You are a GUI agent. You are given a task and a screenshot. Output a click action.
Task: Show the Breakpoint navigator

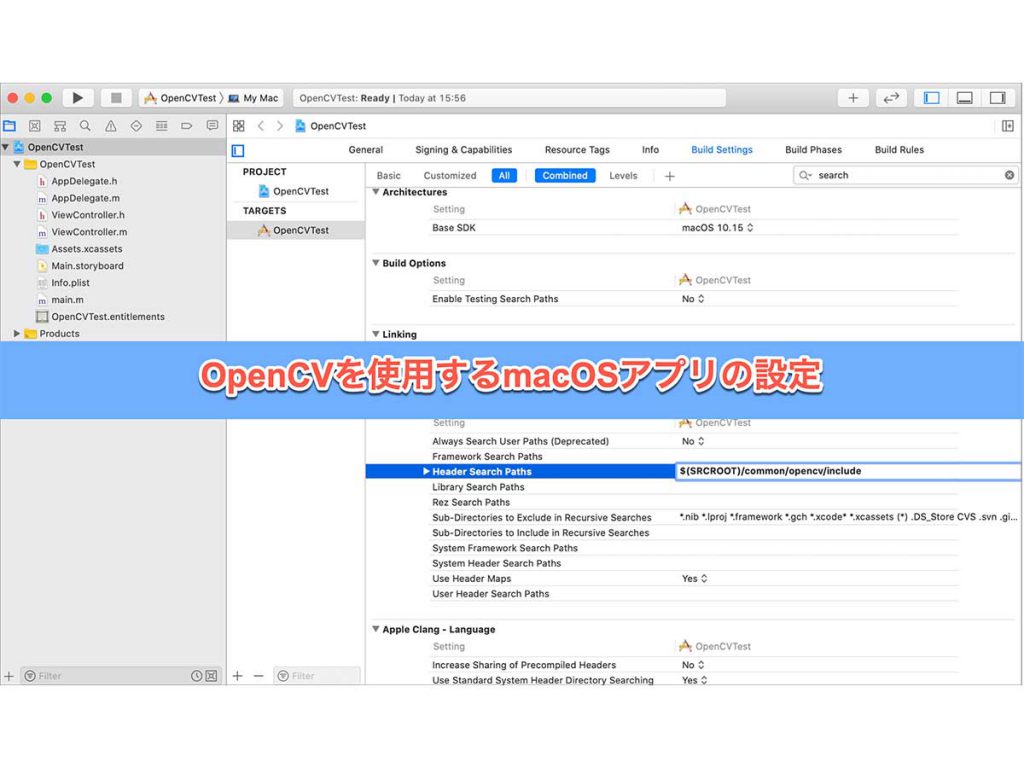coord(187,126)
